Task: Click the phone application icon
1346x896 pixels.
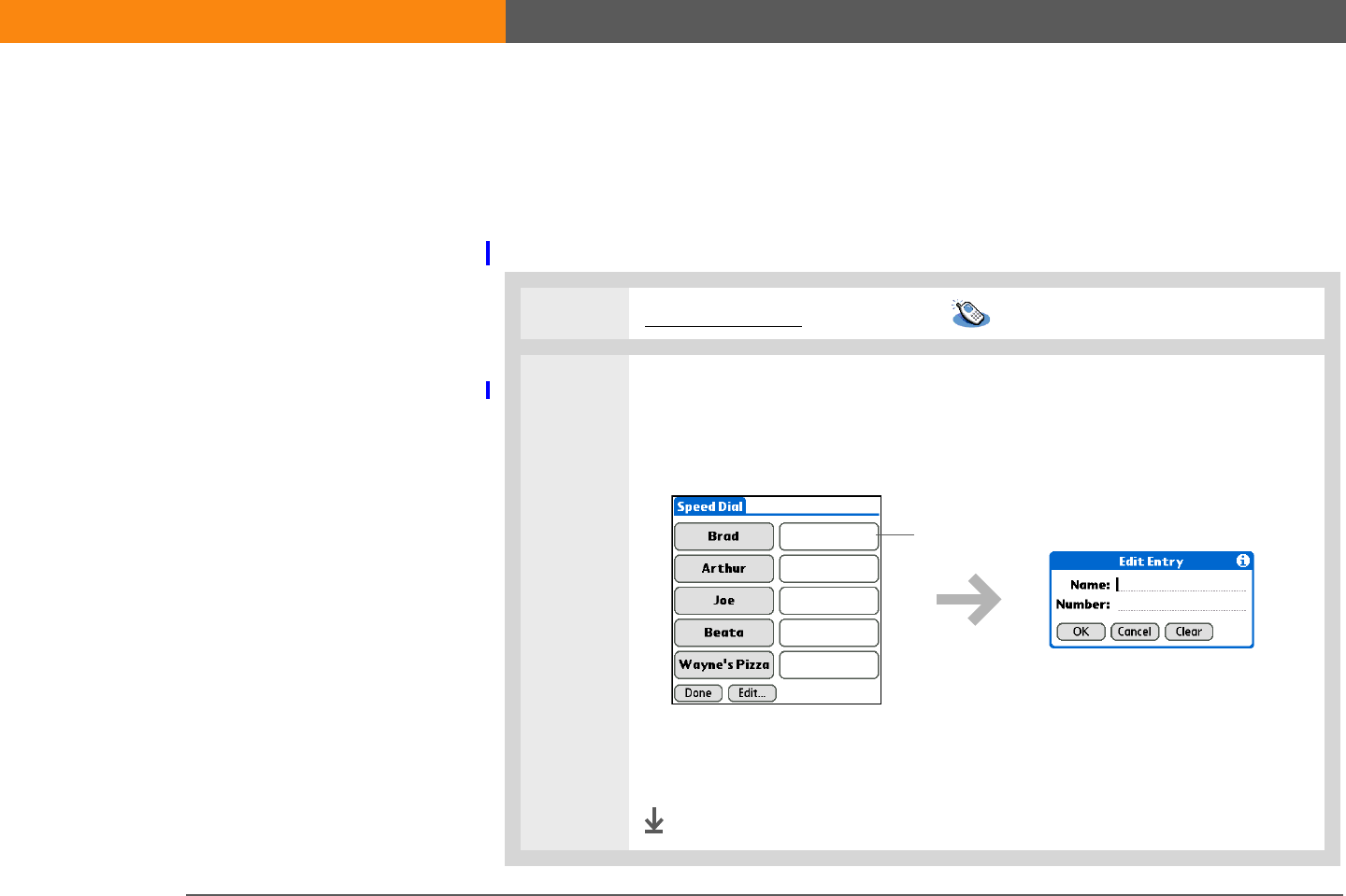Action: (970, 313)
